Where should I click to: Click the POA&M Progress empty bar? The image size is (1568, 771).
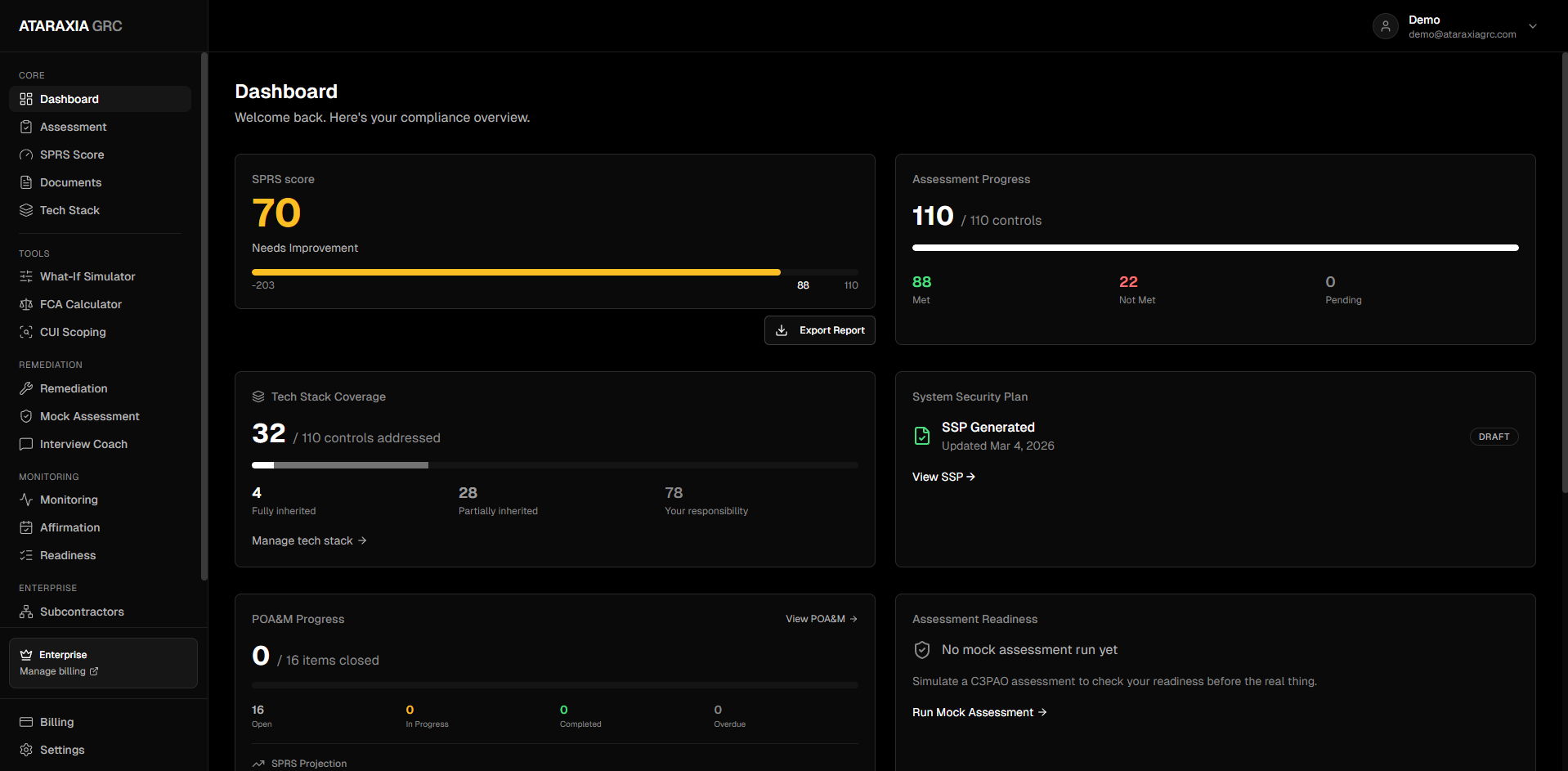pyautogui.click(x=555, y=685)
